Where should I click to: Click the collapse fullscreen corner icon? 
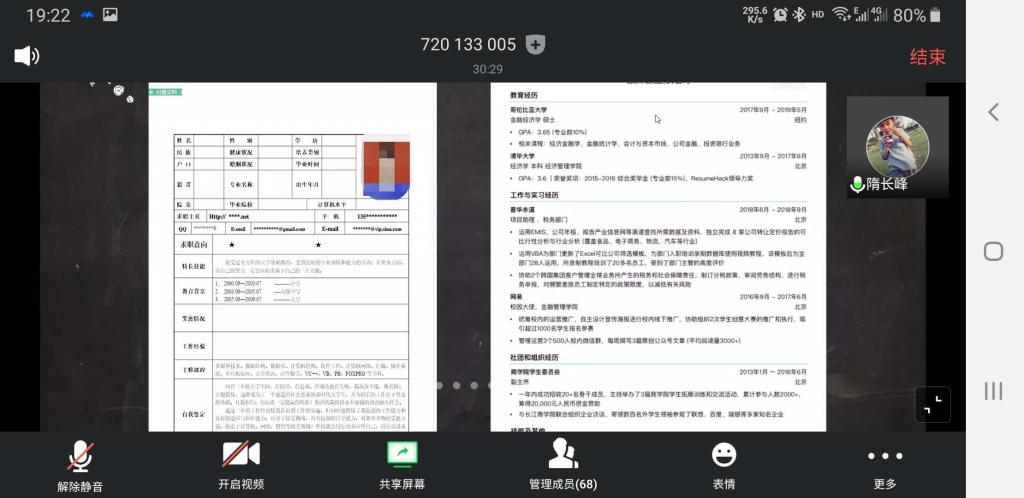click(932, 404)
